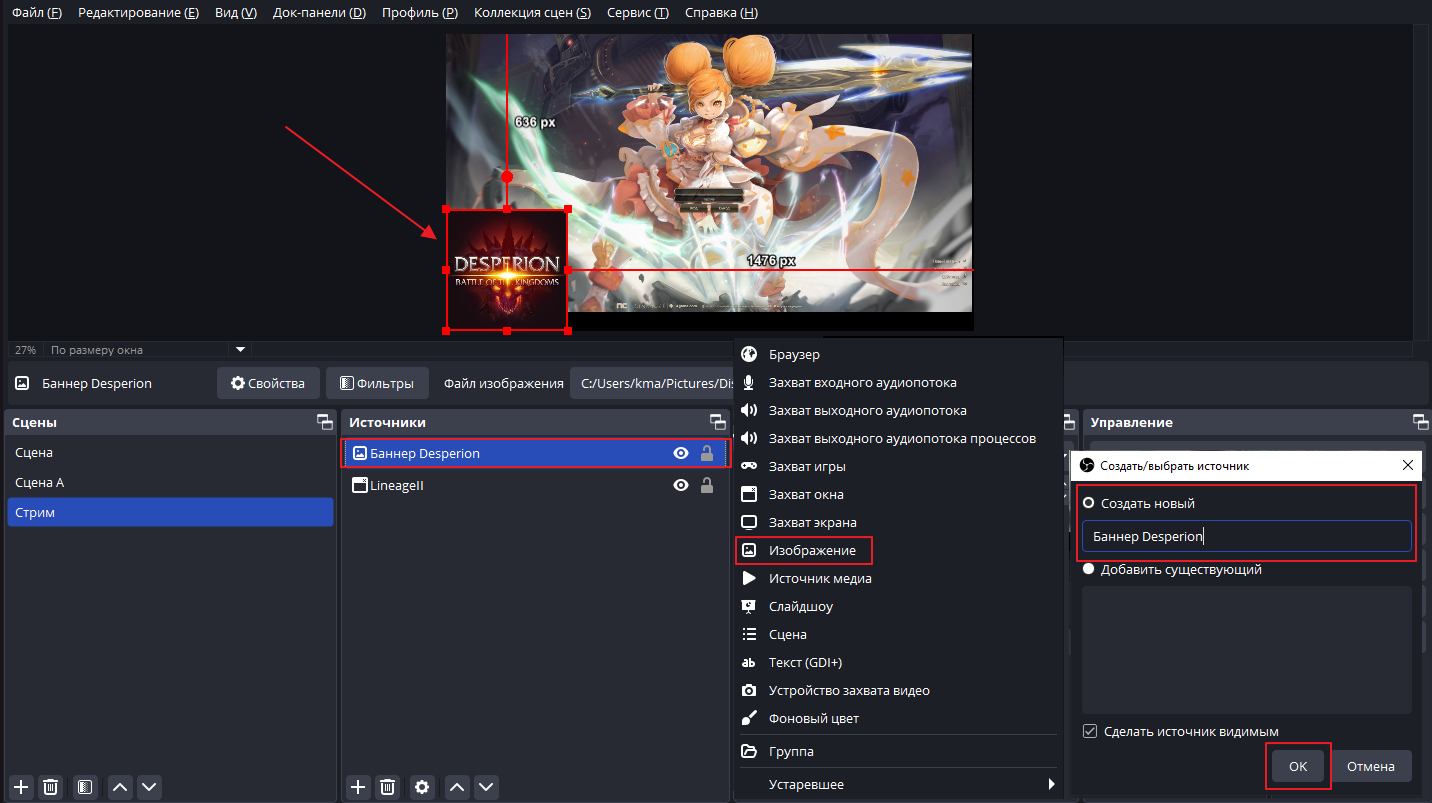
Task: Open the Сервис menu
Action: tap(638, 13)
